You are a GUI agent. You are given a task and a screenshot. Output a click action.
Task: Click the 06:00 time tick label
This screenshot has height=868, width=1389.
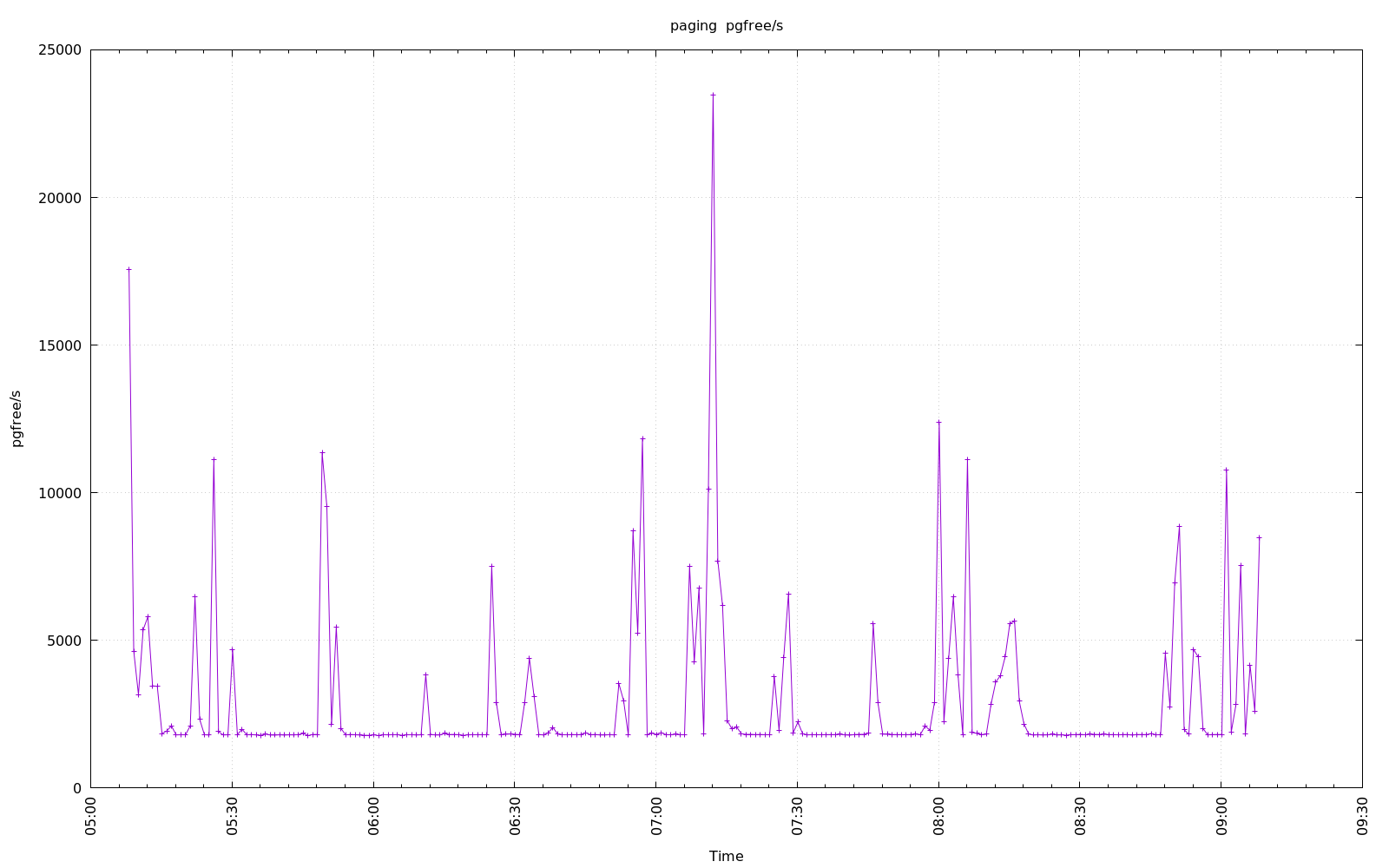[x=373, y=816]
